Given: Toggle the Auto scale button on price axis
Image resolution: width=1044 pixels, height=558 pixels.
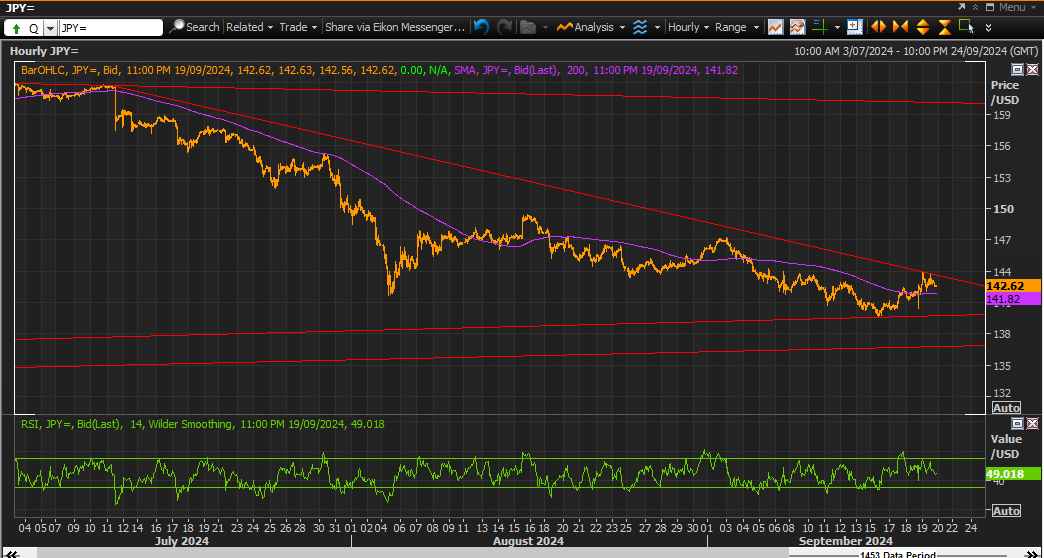Looking at the screenshot, I should pyautogui.click(x=1006, y=408).
